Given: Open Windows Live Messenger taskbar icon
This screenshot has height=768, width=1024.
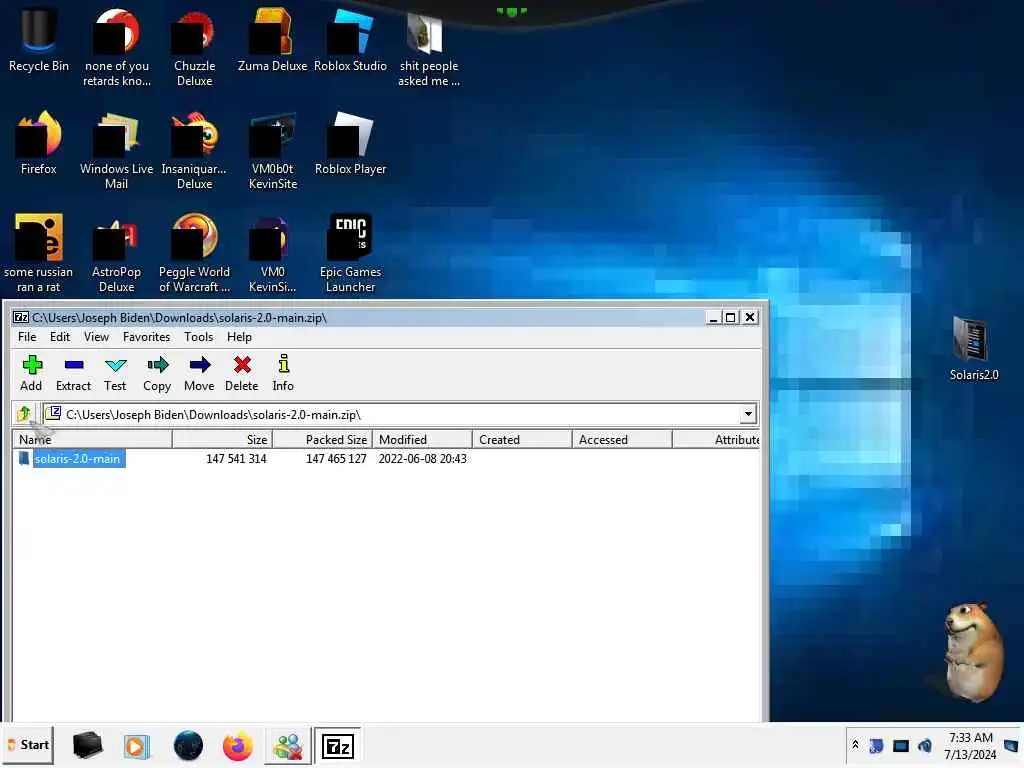Looking at the screenshot, I should 287,746.
